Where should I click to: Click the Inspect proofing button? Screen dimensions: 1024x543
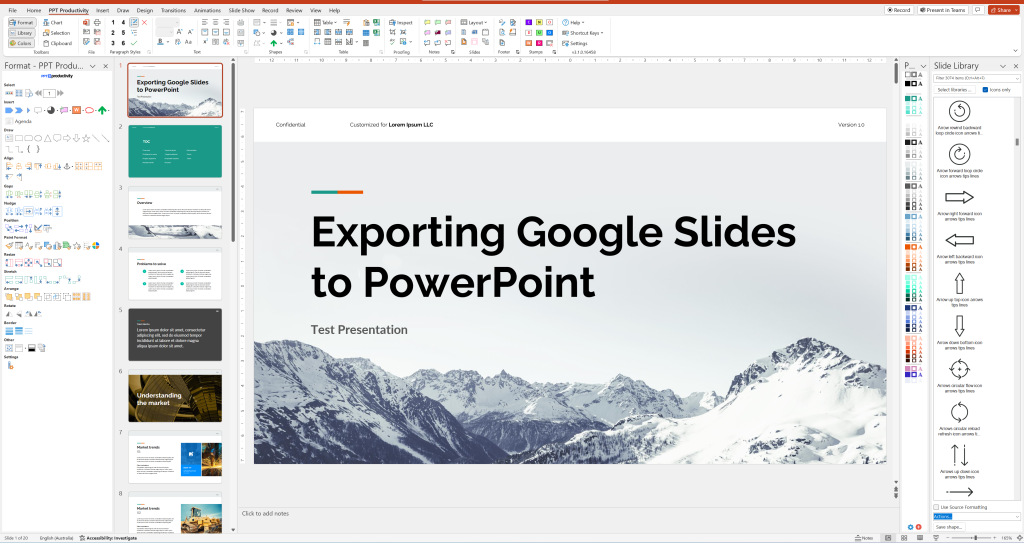pos(401,22)
